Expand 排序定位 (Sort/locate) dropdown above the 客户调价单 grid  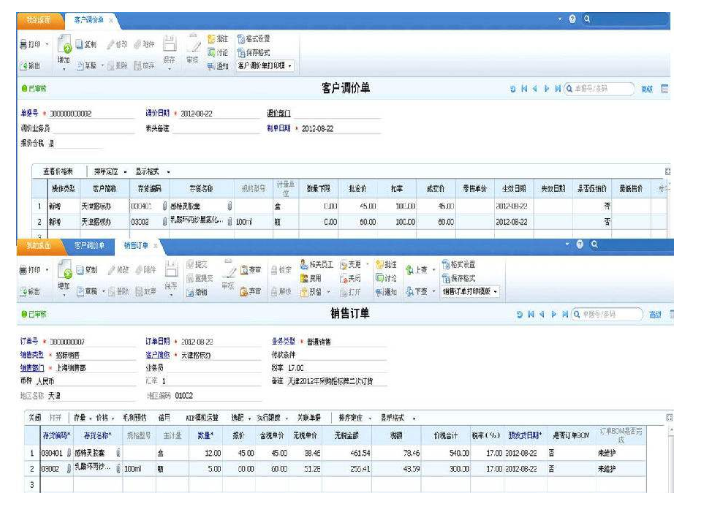click(x=125, y=172)
